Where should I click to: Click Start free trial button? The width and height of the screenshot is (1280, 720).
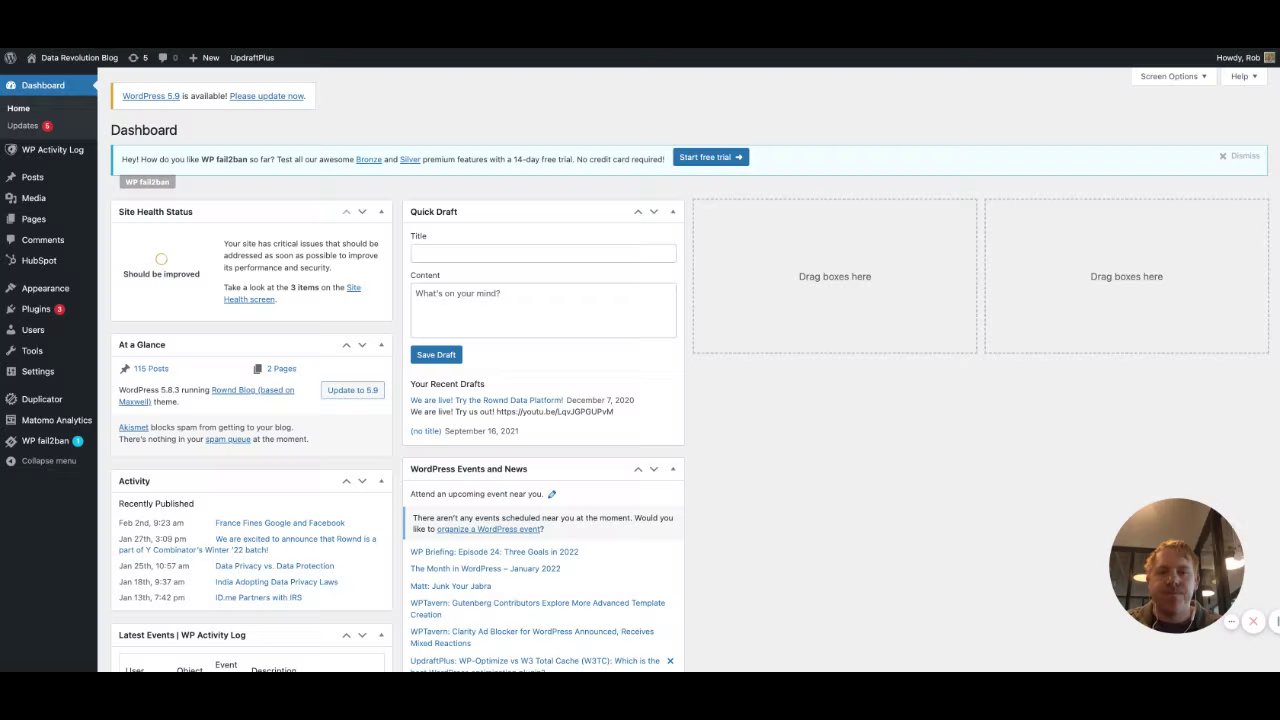tap(711, 157)
